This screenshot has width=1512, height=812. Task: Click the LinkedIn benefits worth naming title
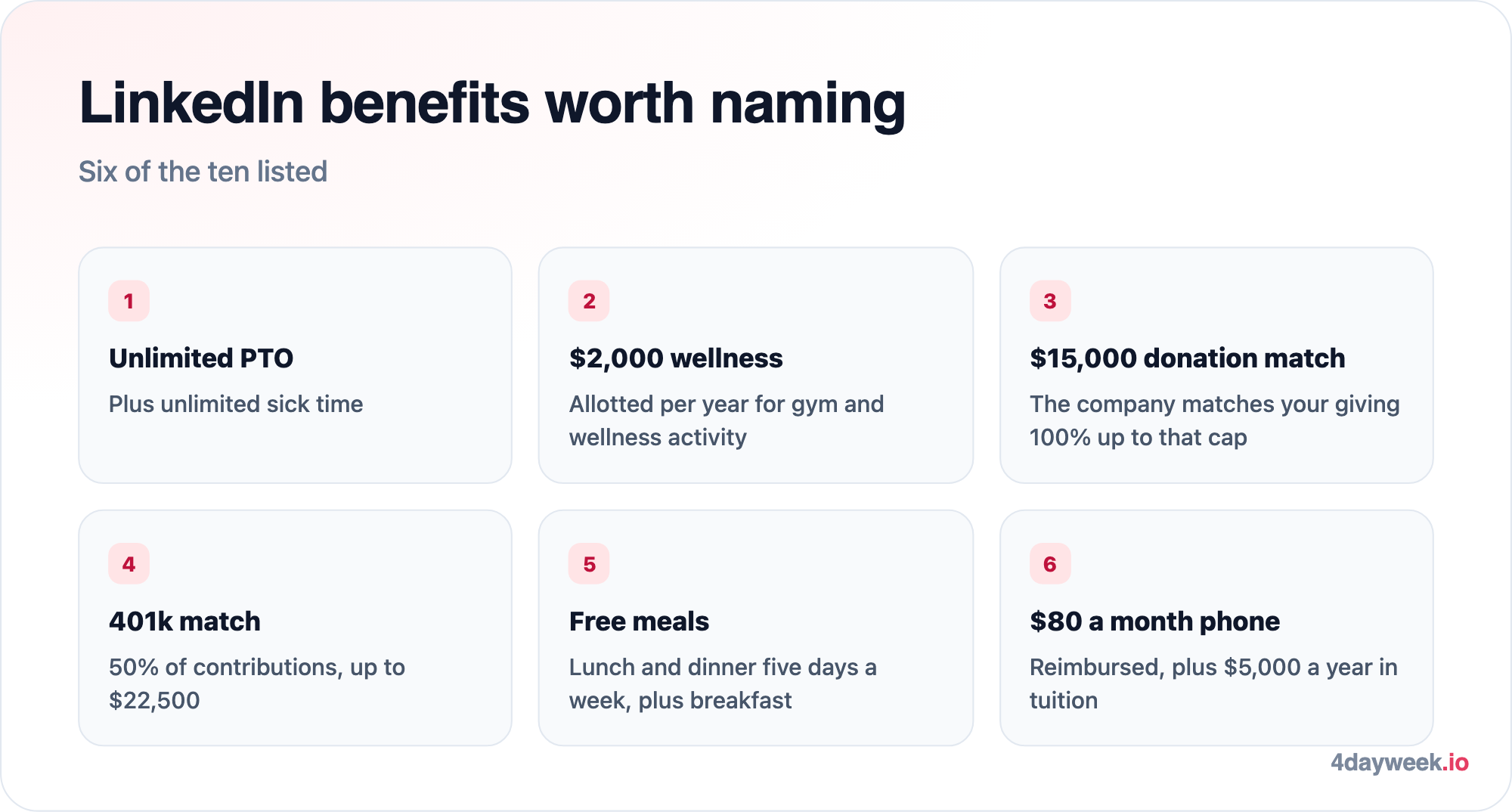492,104
